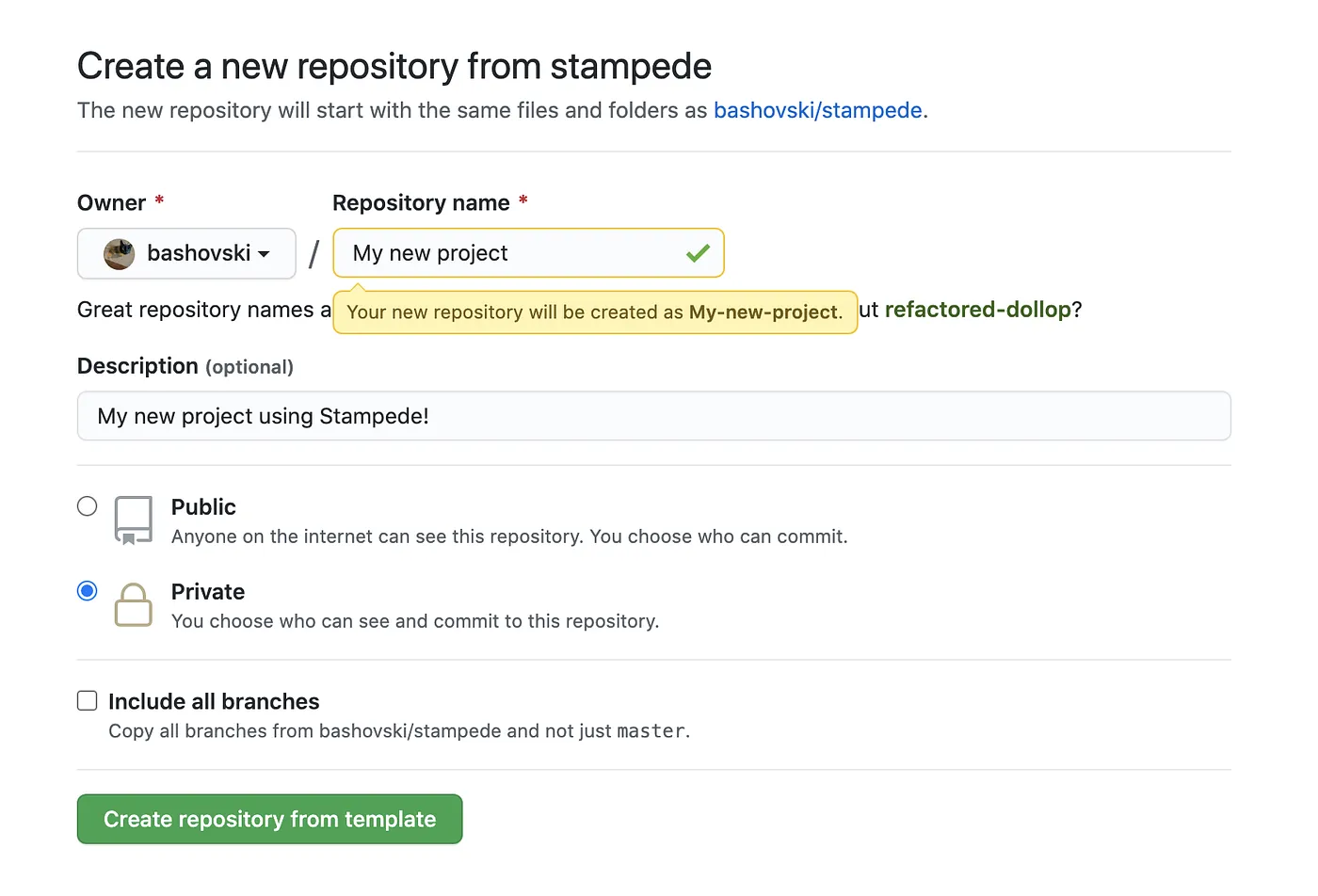This screenshot has height=896, width=1318.
Task: Open the bashovski/stampede template link
Action: pyautogui.click(x=817, y=110)
